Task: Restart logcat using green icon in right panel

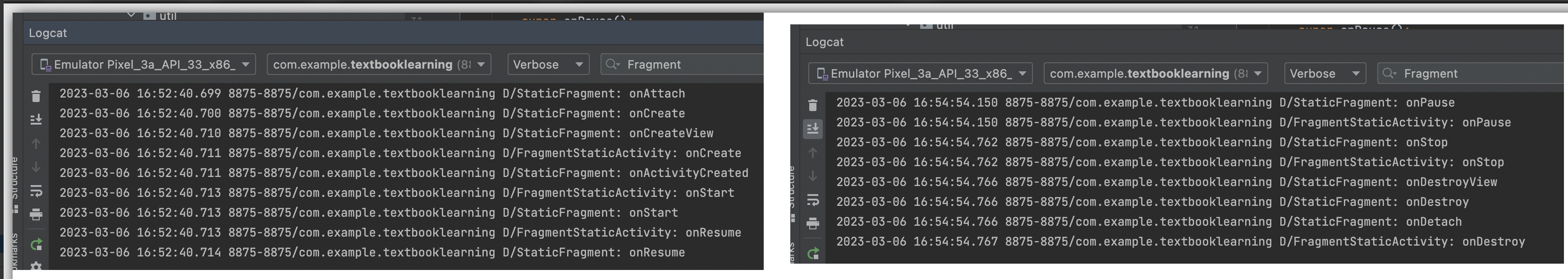Action: (x=812, y=253)
